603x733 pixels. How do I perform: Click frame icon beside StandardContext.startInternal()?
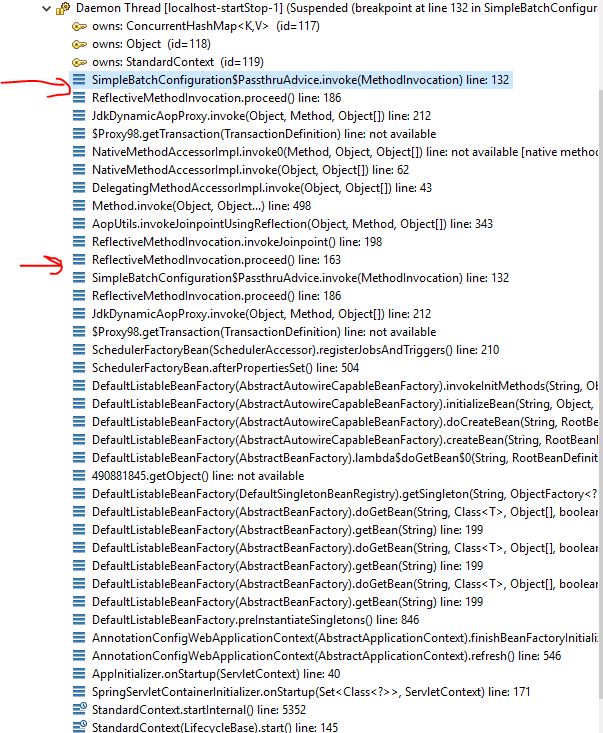coord(79,709)
